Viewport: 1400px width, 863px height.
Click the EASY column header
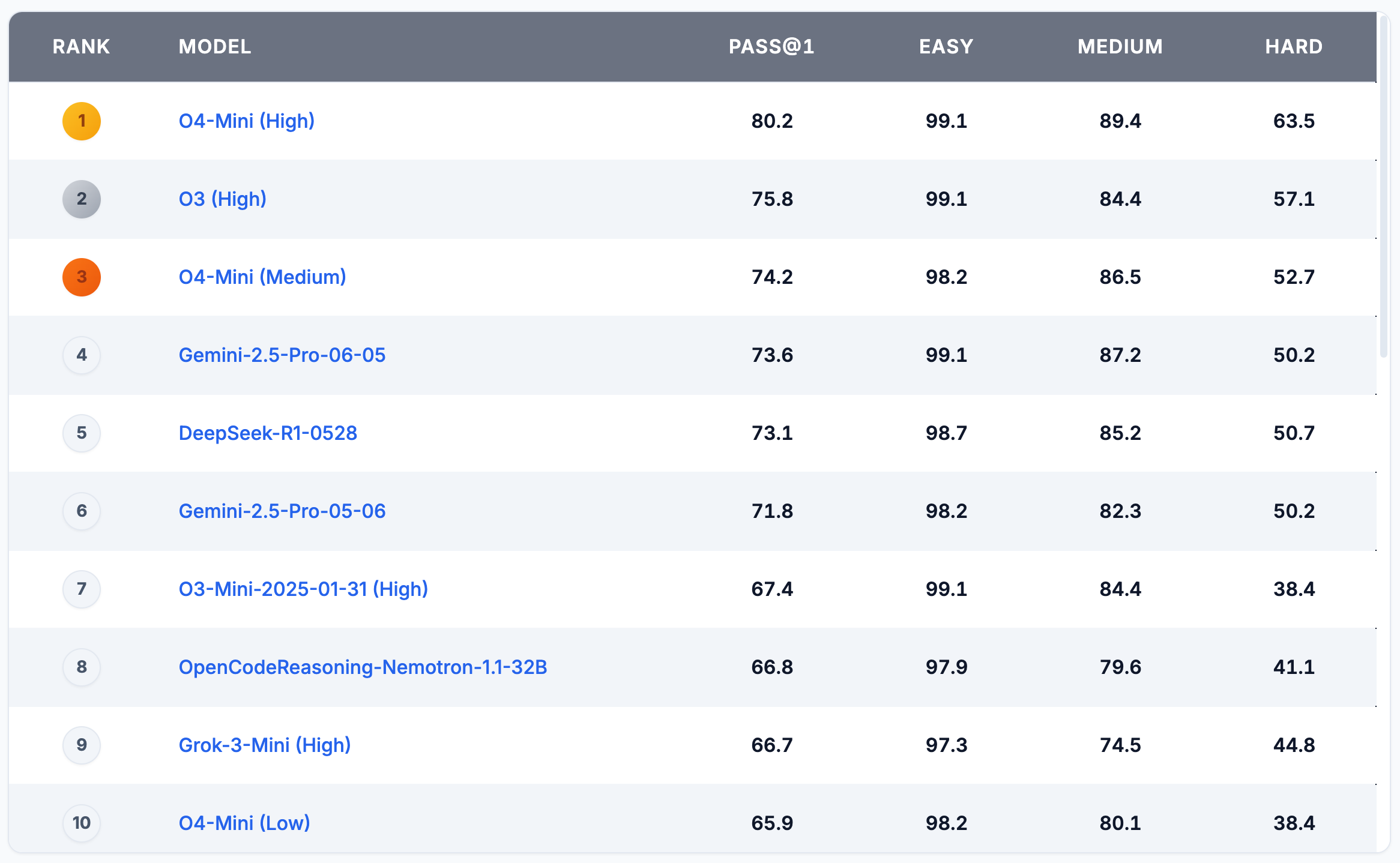point(946,47)
